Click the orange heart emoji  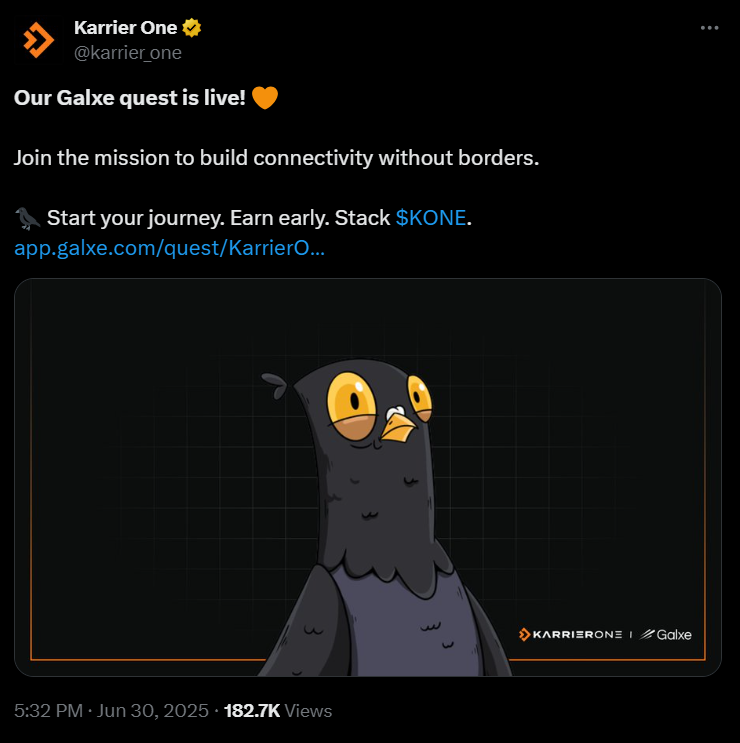(x=264, y=98)
